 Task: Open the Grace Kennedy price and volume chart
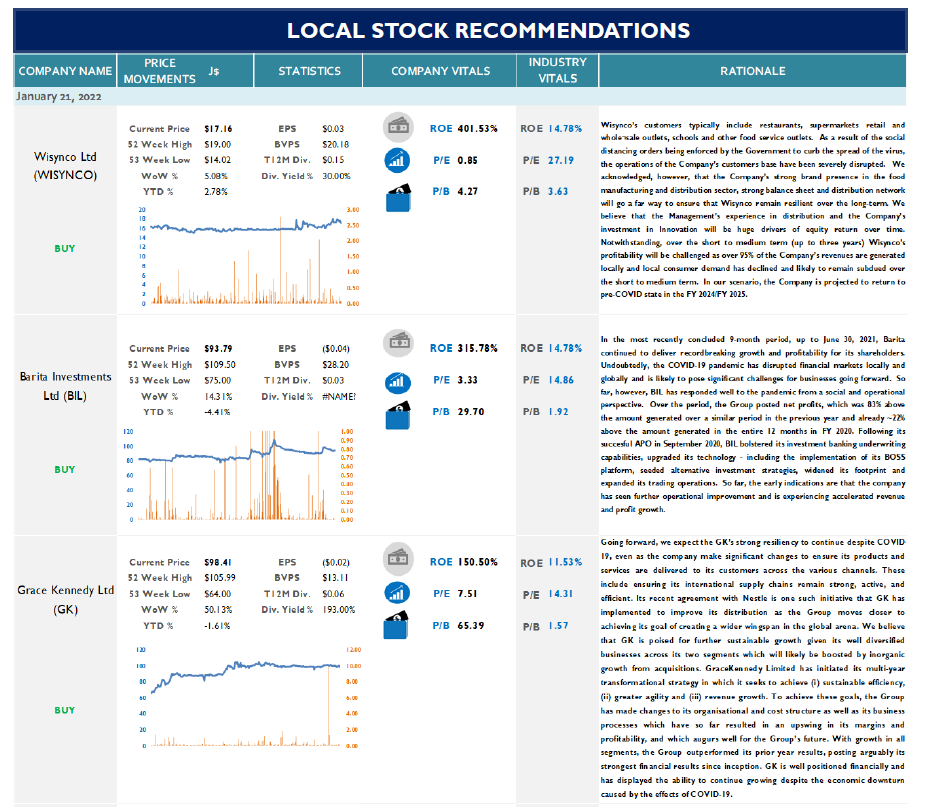248,697
